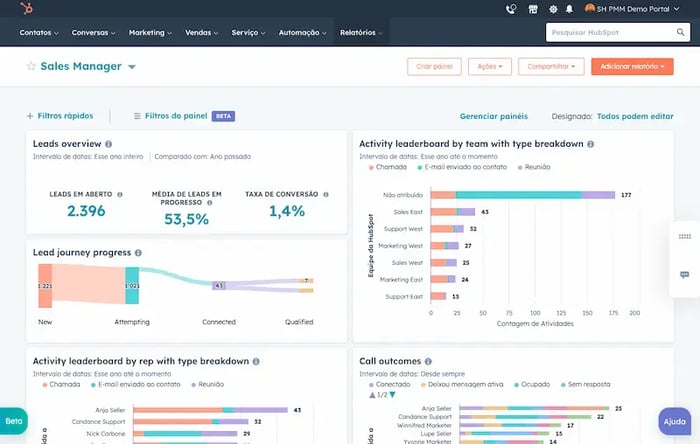Click the Leads em aberto info icon
700x444 pixels.
point(120,195)
